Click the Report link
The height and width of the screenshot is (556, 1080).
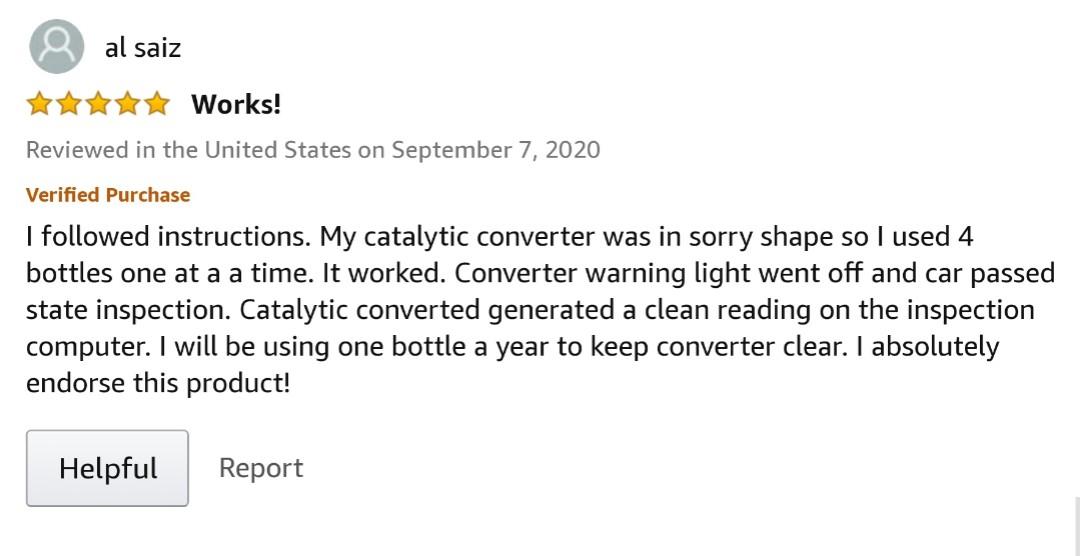point(261,468)
